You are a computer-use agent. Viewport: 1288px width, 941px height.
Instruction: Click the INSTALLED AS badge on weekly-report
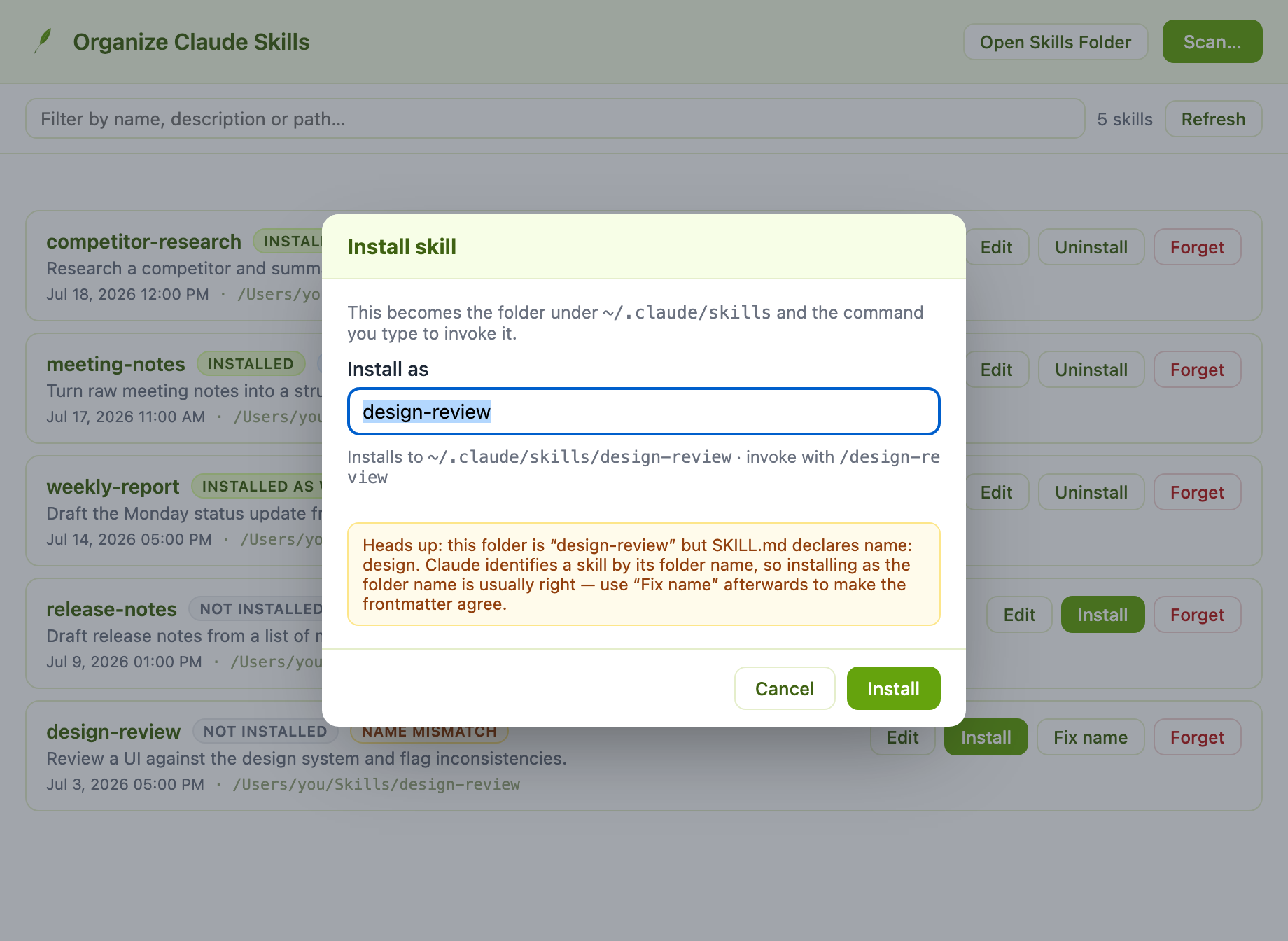258,487
